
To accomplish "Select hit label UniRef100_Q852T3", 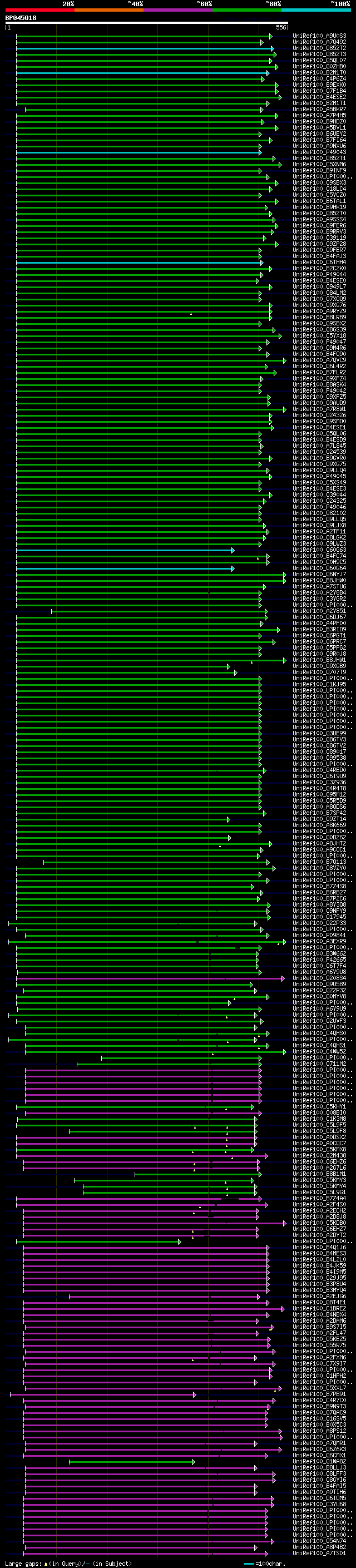I will point(319,54).
